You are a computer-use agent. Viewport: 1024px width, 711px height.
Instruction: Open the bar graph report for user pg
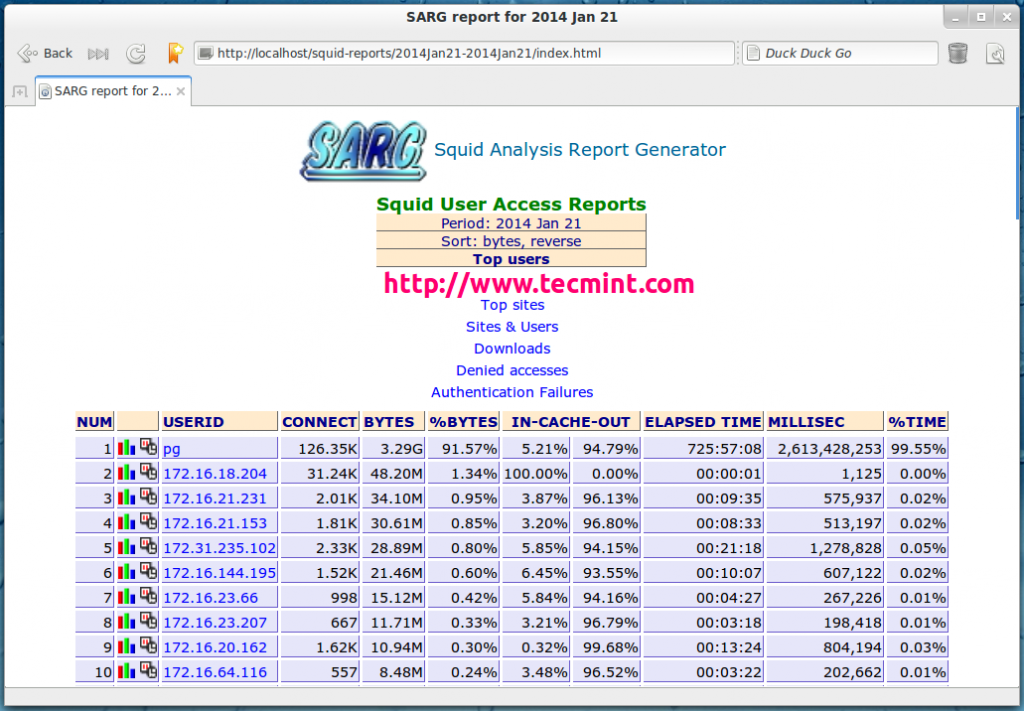[x=124, y=447]
